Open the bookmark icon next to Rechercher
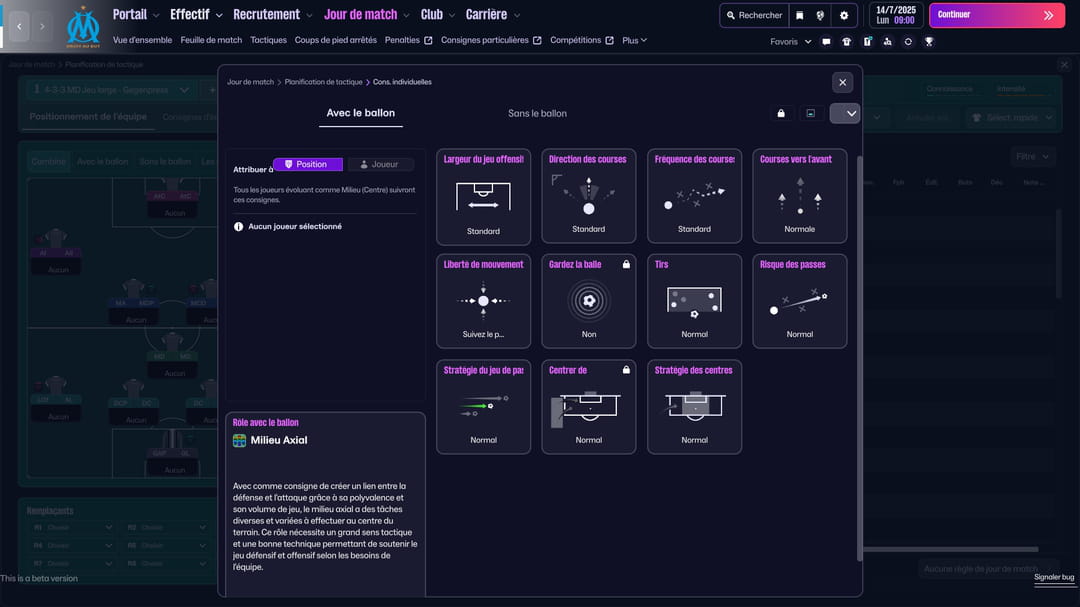This screenshot has width=1080, height=607. (x=799, y=16)
